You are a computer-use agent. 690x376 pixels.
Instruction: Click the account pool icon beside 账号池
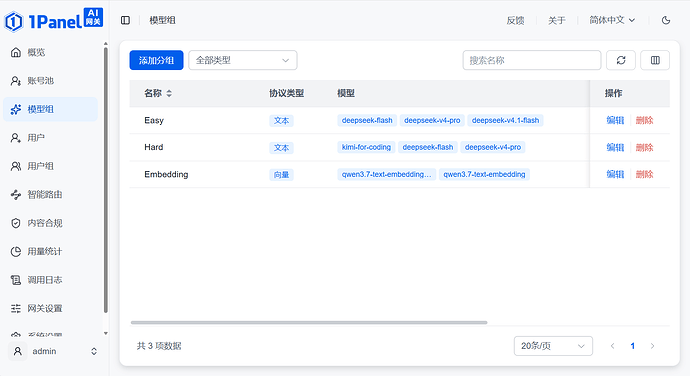(16, 81)
